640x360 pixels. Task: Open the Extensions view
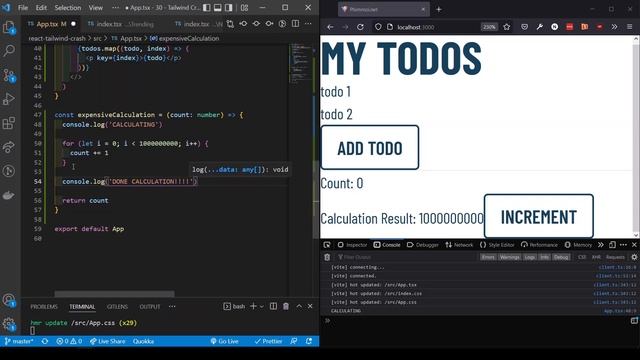point(9,123)
